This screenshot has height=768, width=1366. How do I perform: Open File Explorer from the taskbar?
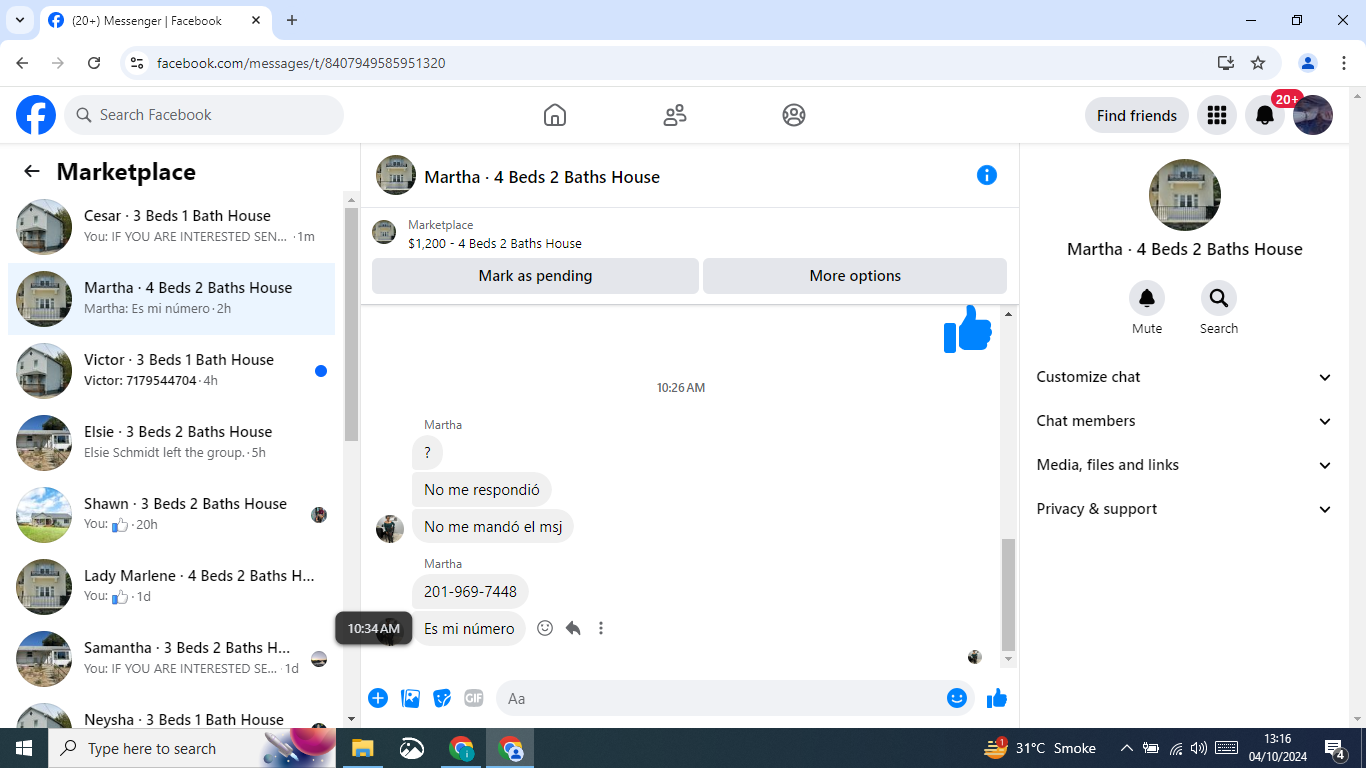click(362, 748)
